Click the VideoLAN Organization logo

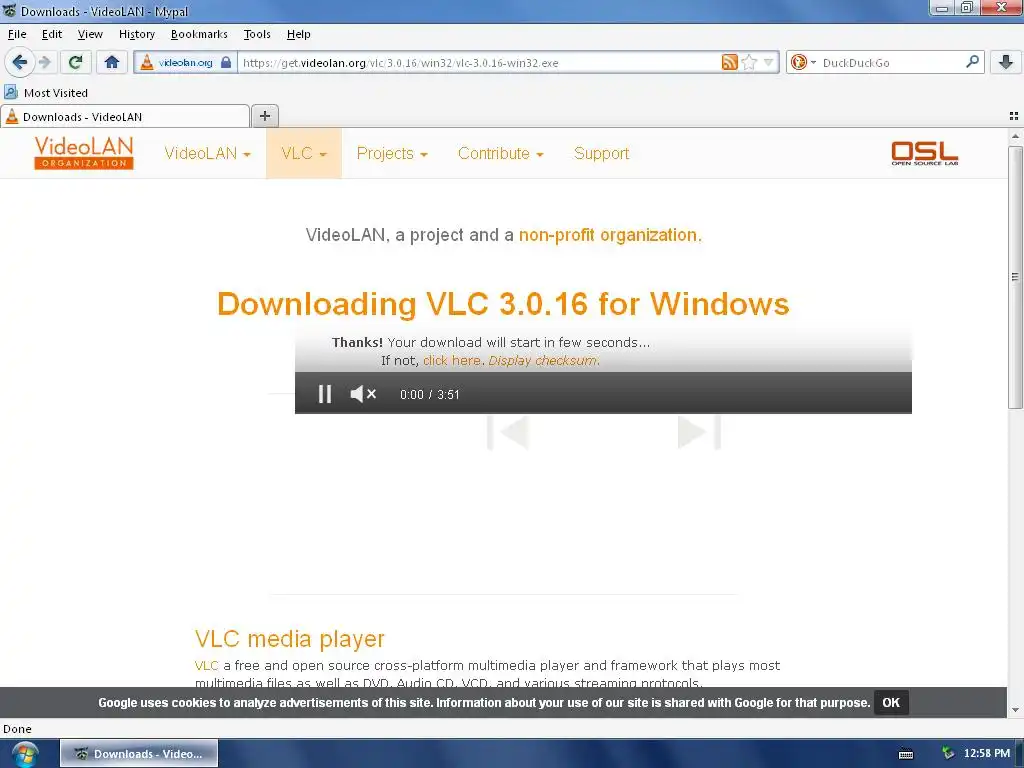84,153
